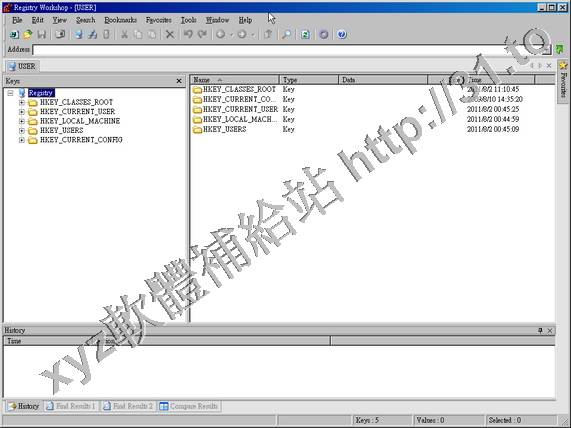
Task: Open the File menu
Action: coord(17,20)
